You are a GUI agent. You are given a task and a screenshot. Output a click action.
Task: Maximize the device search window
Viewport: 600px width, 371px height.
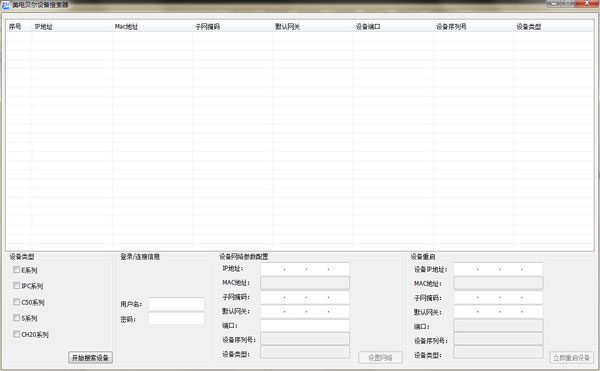[567, 3]
